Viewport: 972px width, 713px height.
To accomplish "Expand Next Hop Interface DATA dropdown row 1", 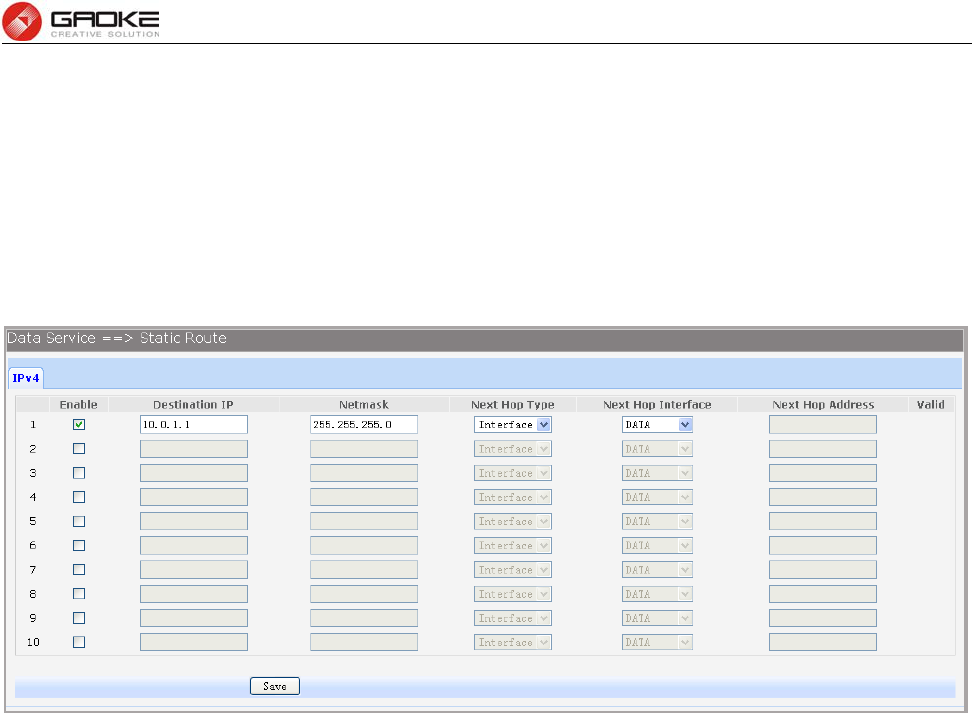I will click(x=657, y=425).
